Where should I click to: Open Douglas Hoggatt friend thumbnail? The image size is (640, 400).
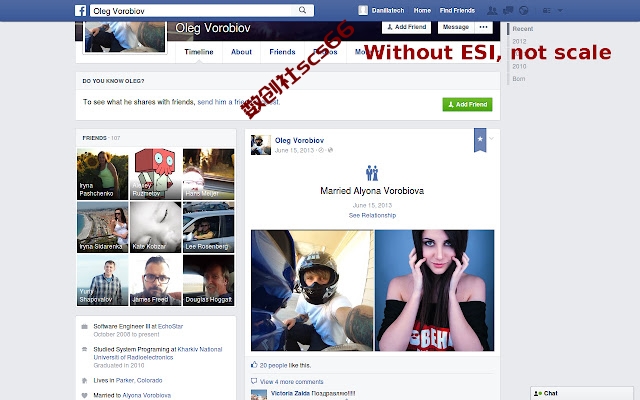coord(209,280)
